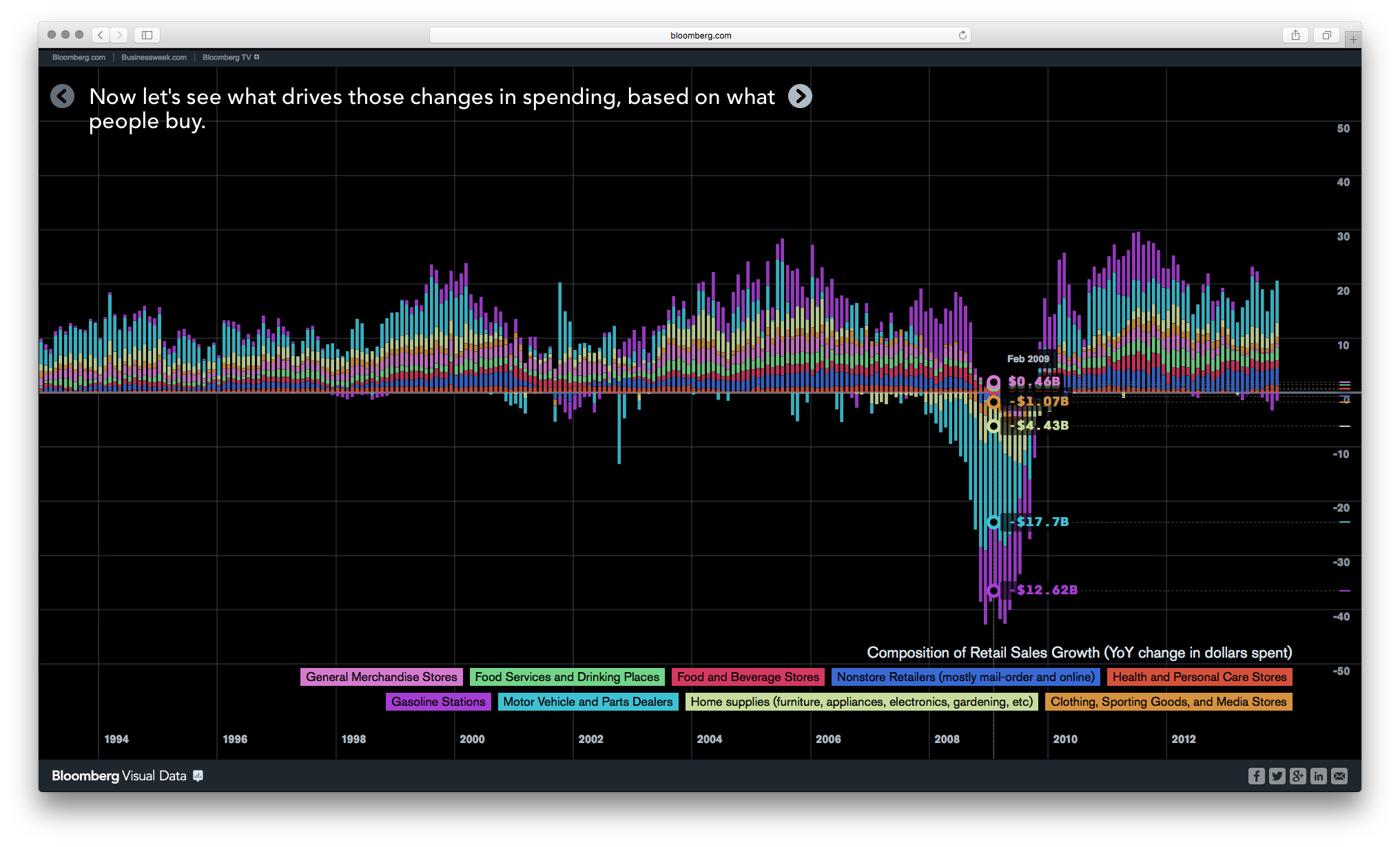Reload the page using the refresh icon
The width and height of the screenshot is (1400, 847).
962,34
